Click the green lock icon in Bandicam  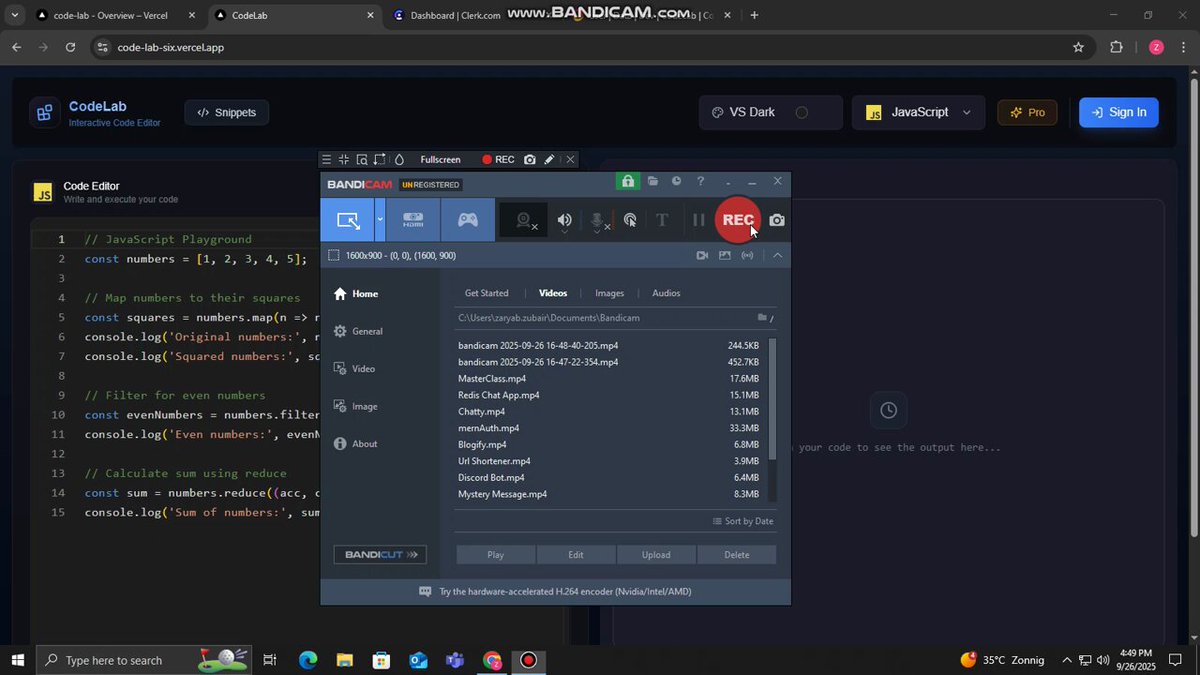[627, 181]
